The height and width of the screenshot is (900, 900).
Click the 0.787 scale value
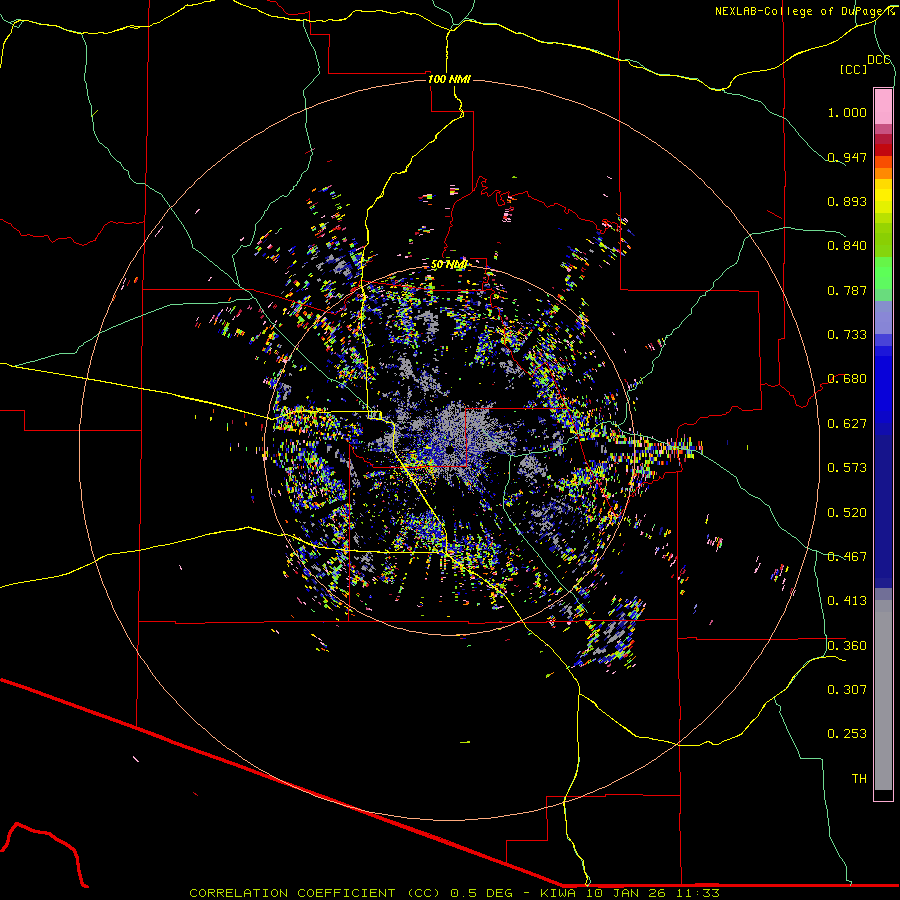847,290
